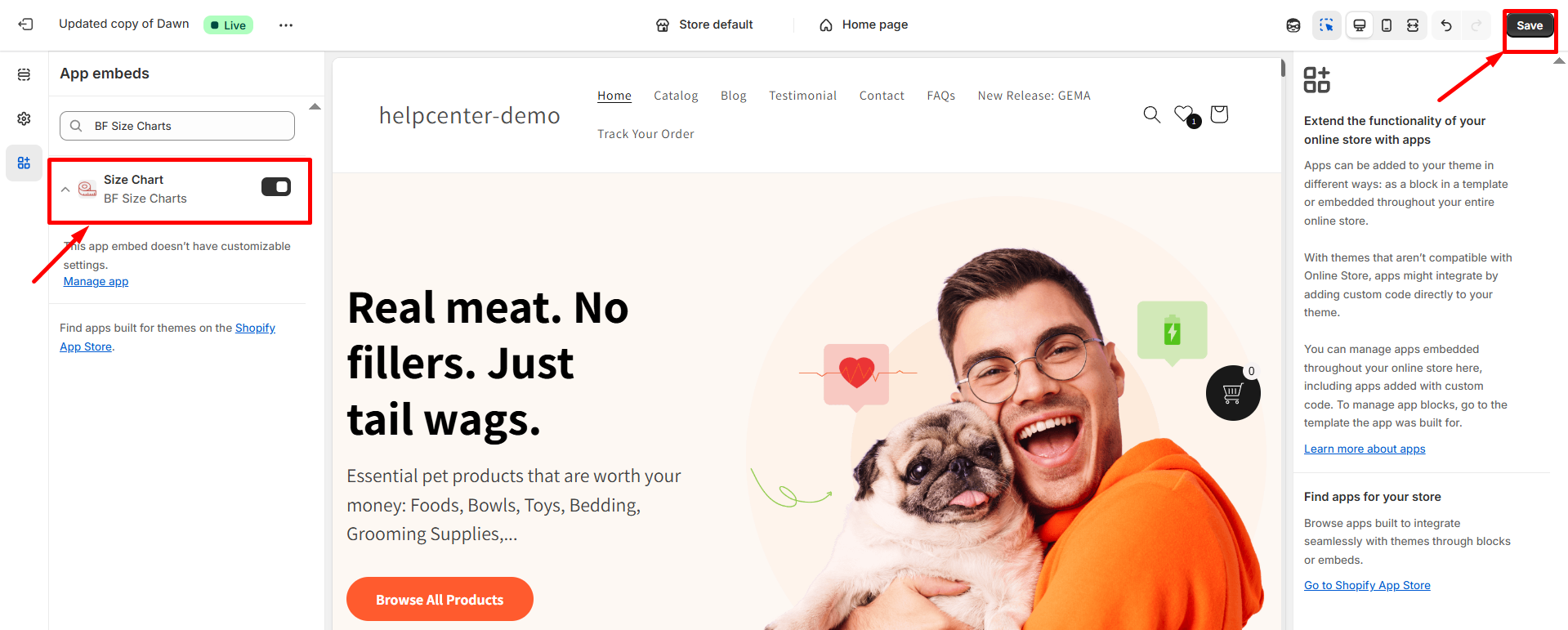
Task: Open the Store default market selector
Action: point(704,25)
